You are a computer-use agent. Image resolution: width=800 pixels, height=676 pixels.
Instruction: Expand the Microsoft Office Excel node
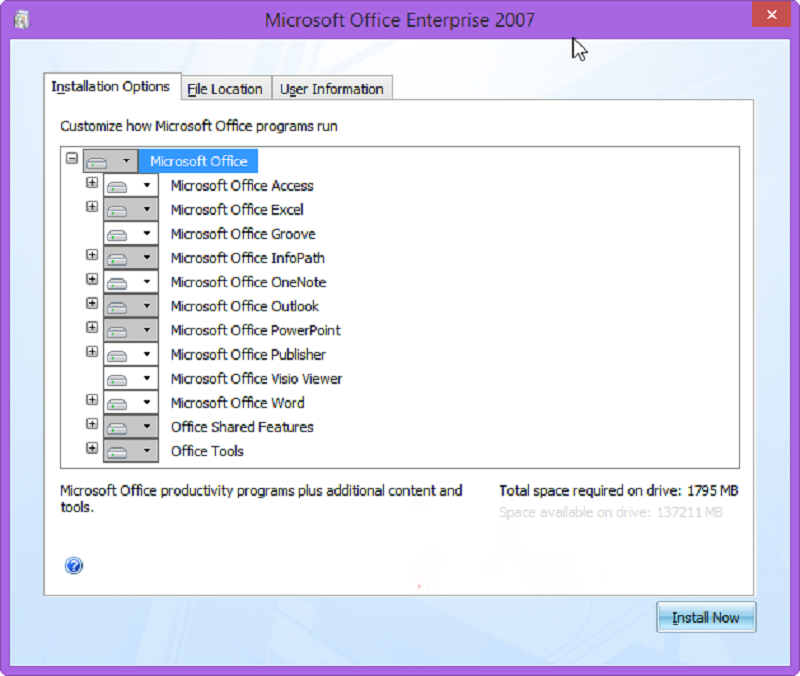tap(92, 207)
